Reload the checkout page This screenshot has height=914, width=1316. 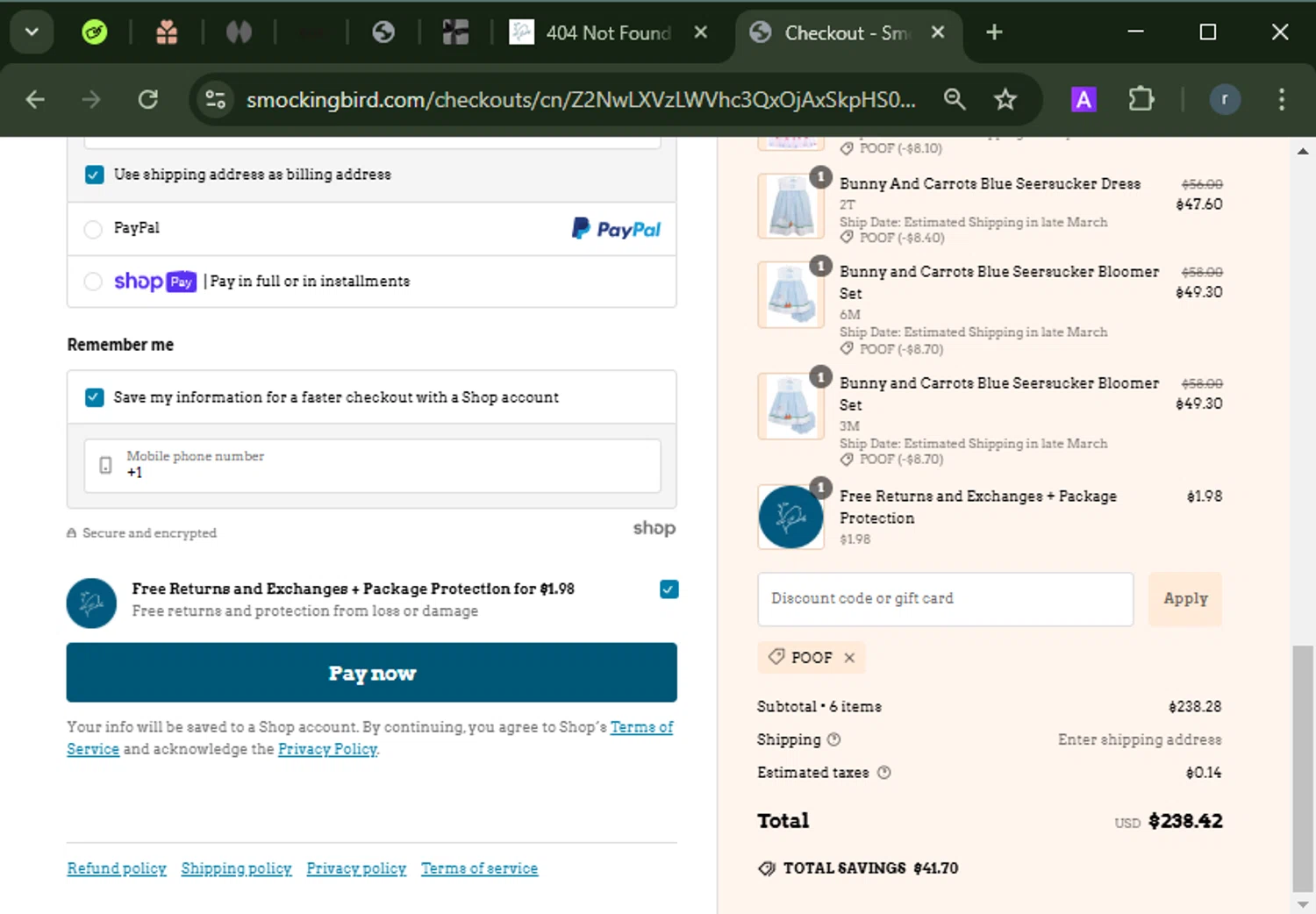tap(148, 99)
